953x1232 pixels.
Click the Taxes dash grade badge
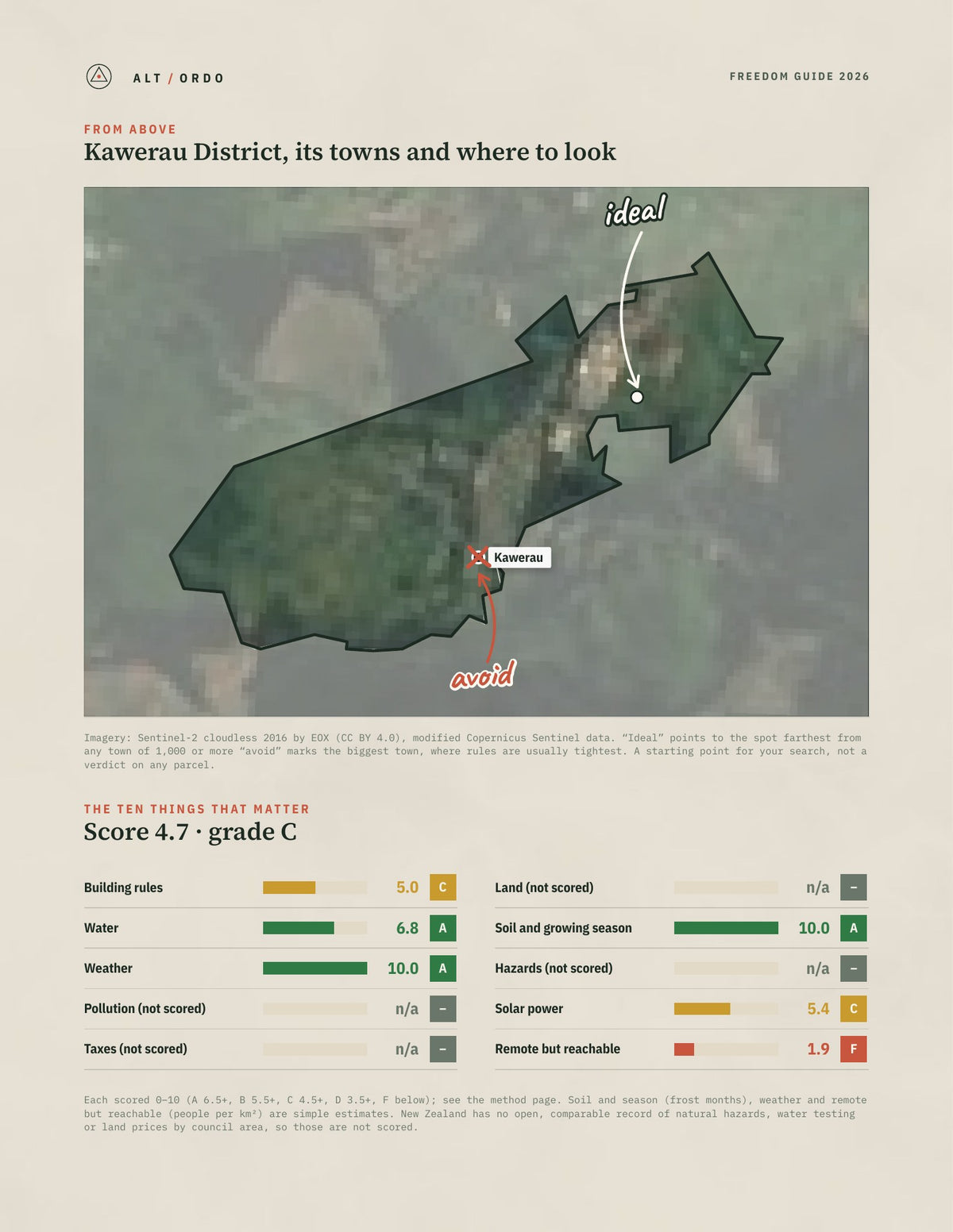tap(443, 1049)
